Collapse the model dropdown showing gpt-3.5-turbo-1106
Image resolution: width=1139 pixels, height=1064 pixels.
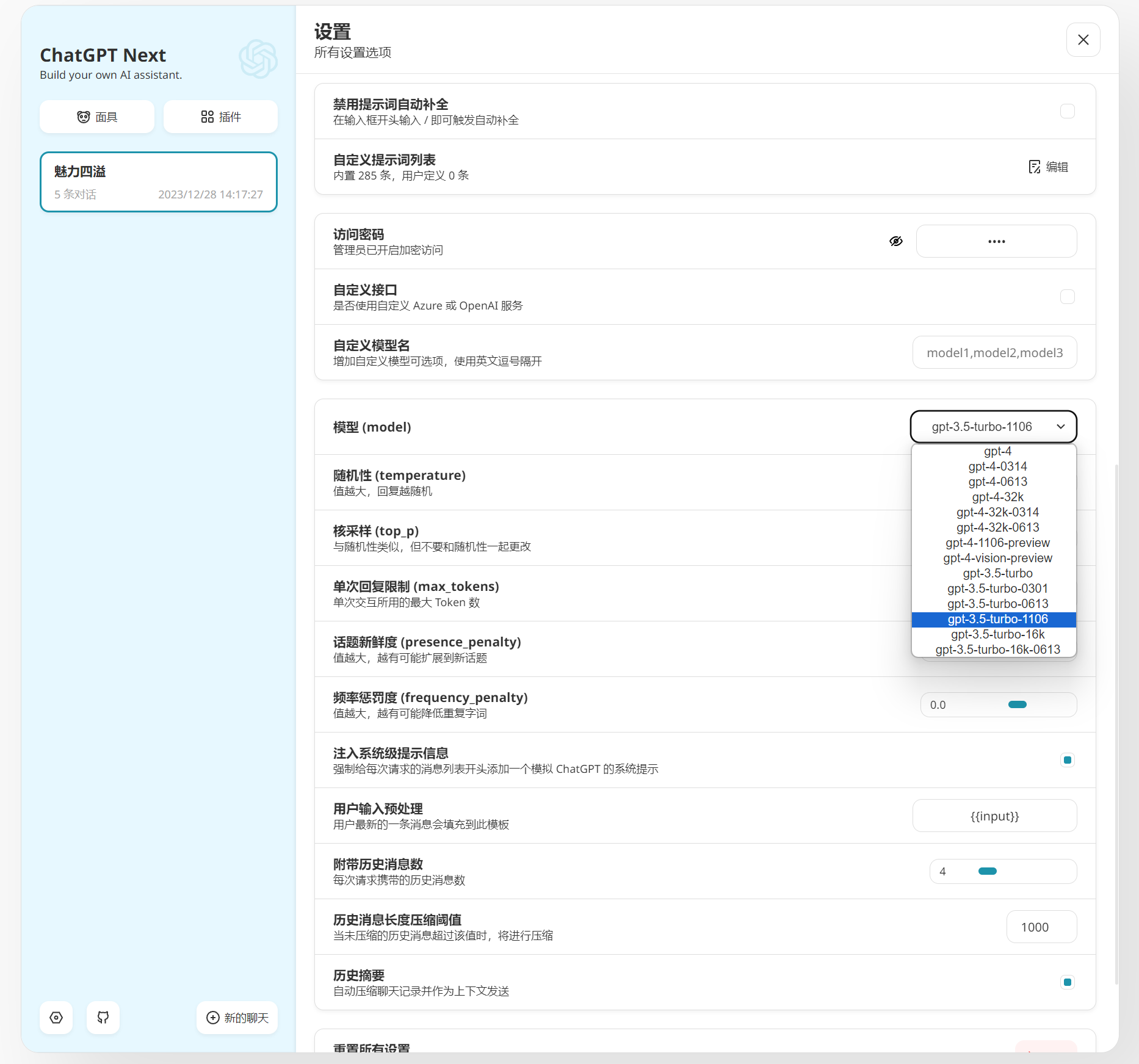coord(993,427)
